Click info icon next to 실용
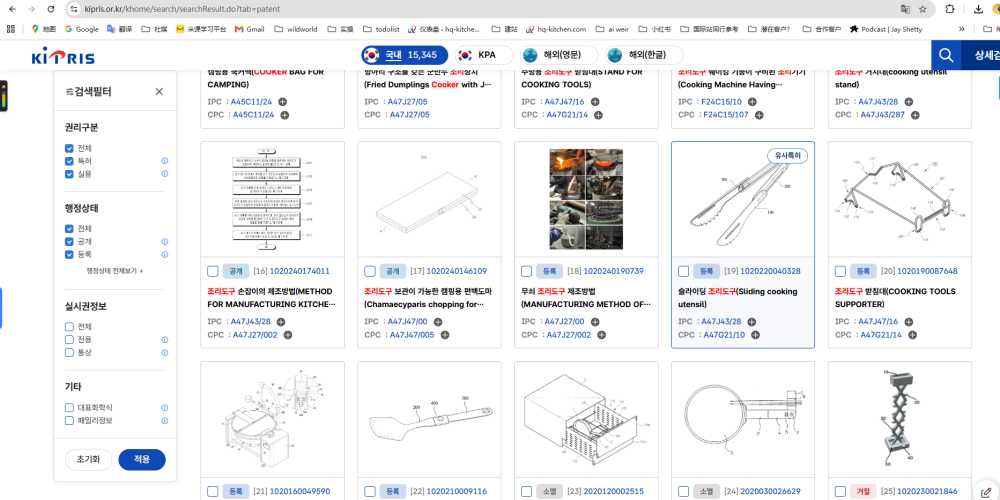Screen dimensions: 1000x500 point(165,174)
